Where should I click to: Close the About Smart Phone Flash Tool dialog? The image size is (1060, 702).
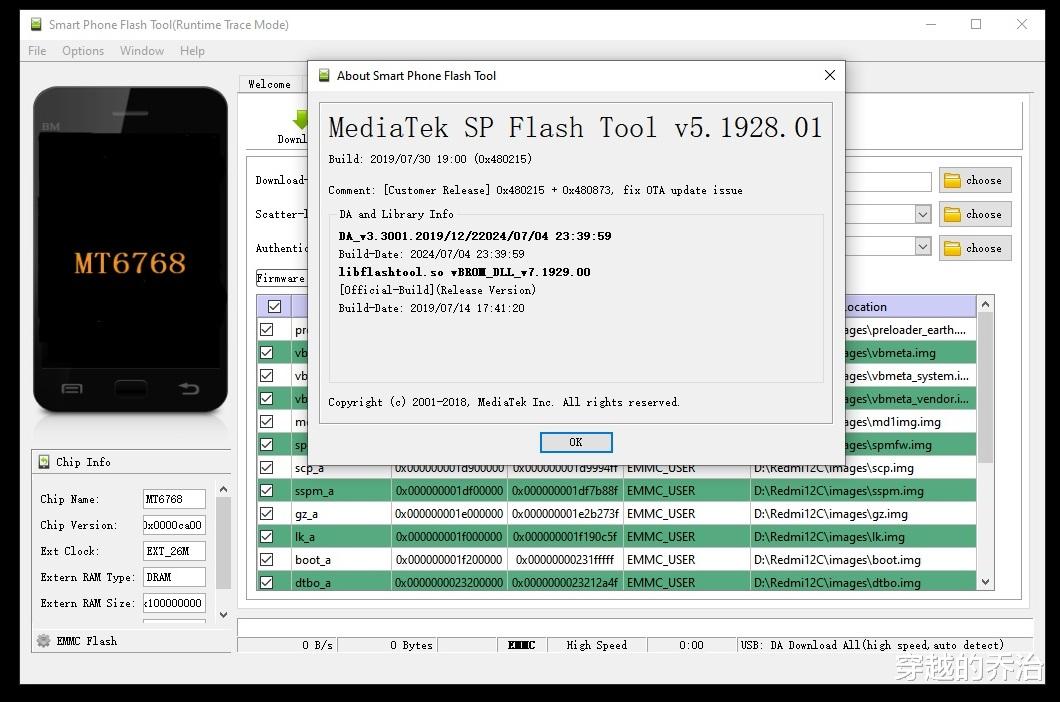pos(829,75)
